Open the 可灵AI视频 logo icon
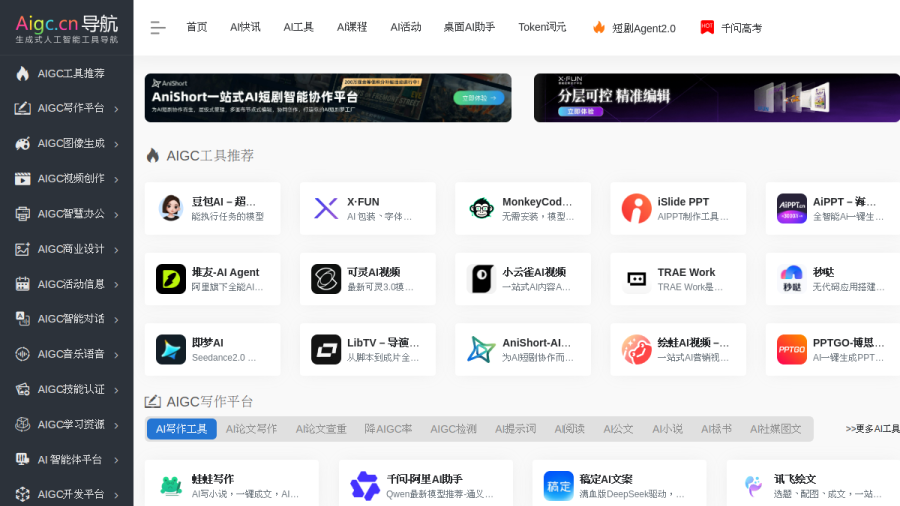This screenshot has width=900, height=506. coord(326,279)
